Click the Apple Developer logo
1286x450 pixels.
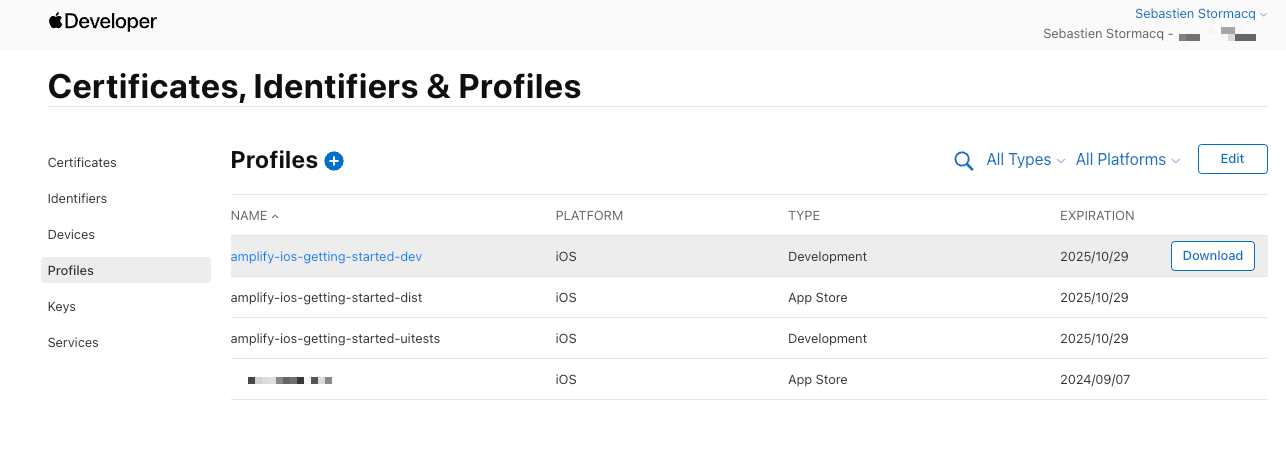[102, 21]
